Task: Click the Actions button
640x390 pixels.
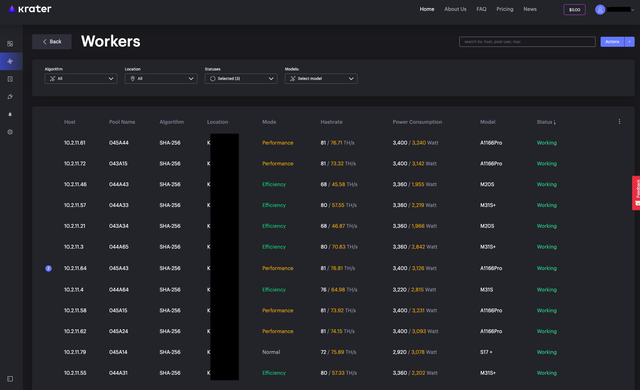Action: 612,42
